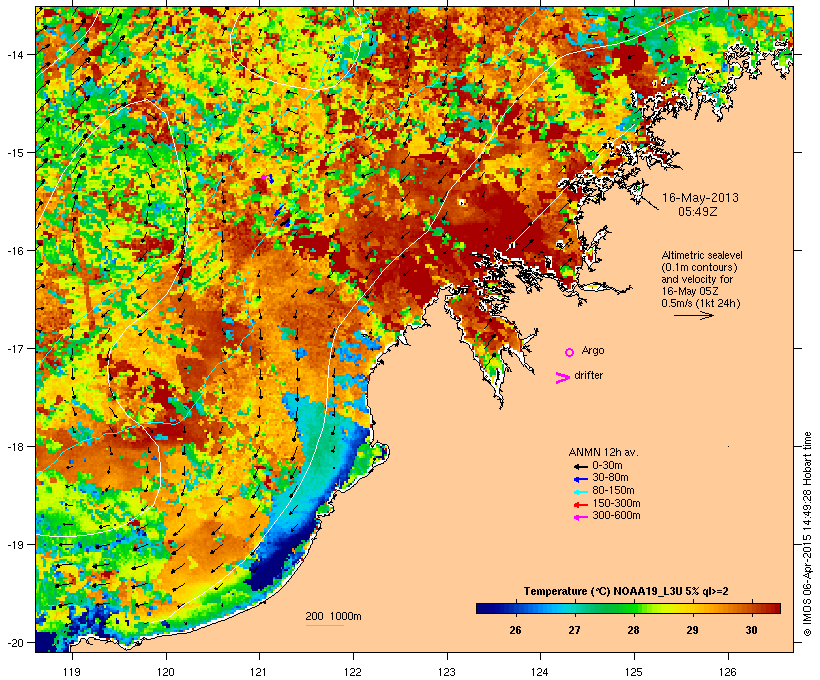Click the longitude label 123
Viewport: 820px width, 680px height.
[x=447, y=672]
